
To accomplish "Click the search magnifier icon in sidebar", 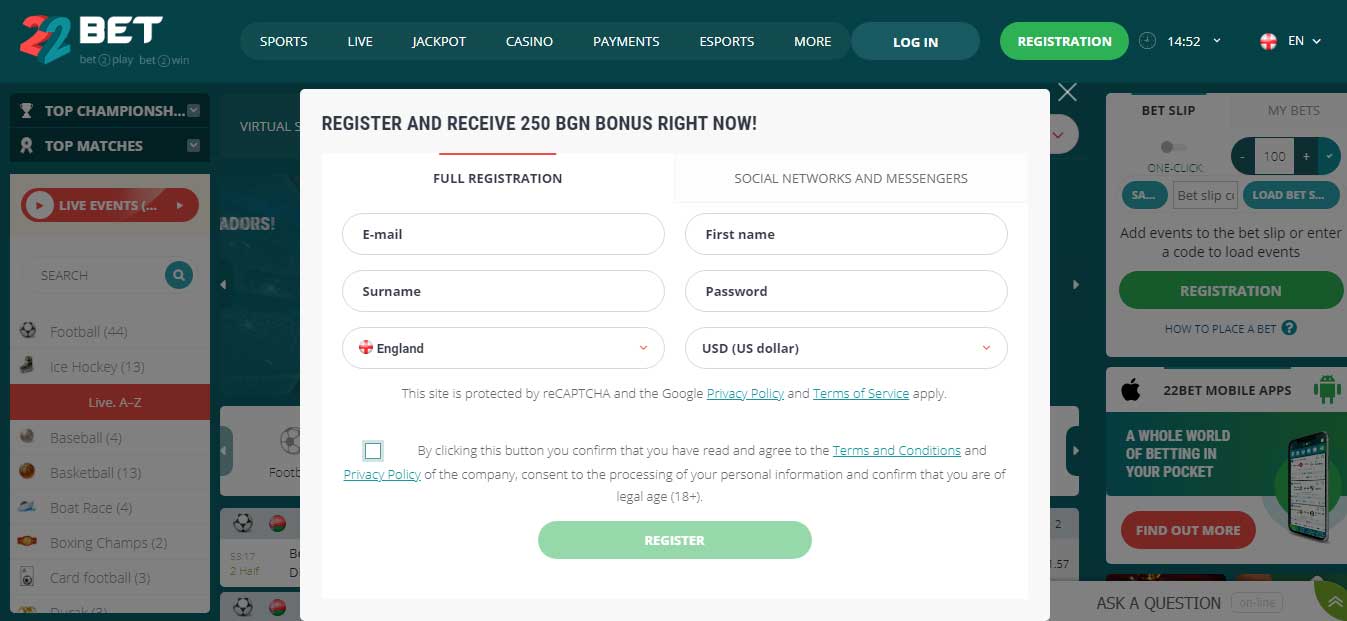I will [x=179, y=275].
